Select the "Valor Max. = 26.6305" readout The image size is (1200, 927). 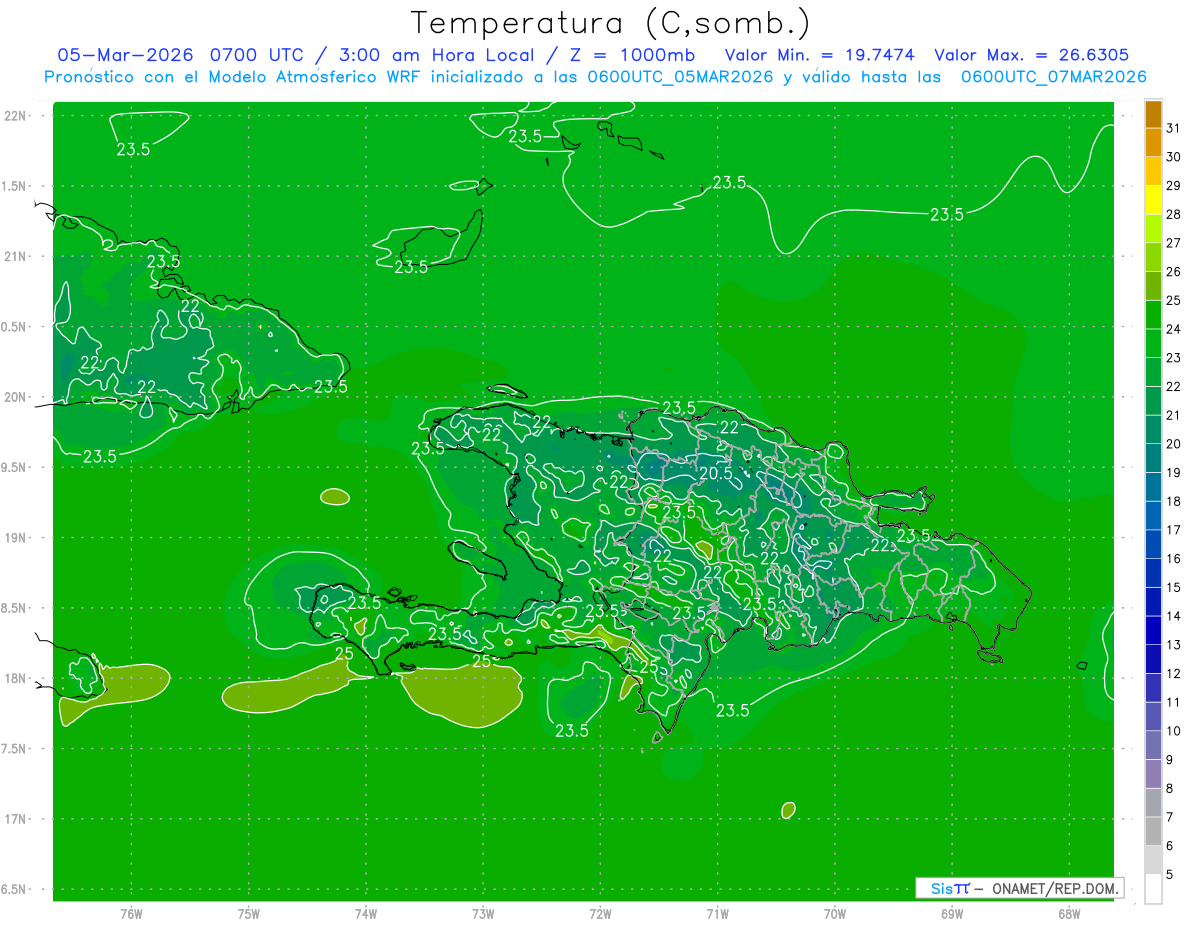coord(1031,55)
